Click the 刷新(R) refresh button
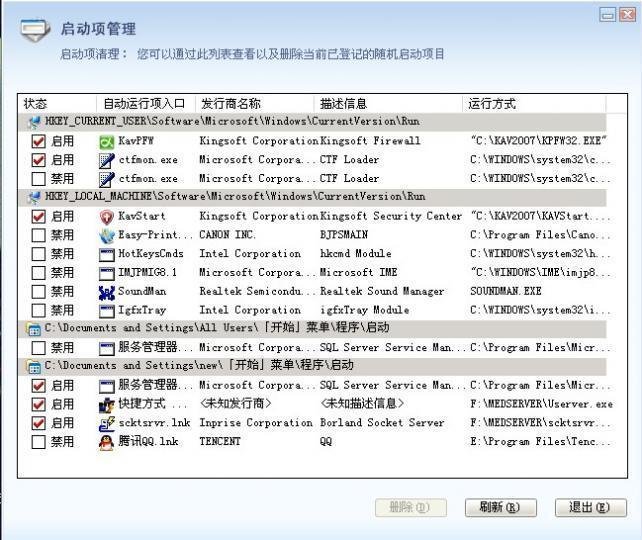 click(500, 508)
